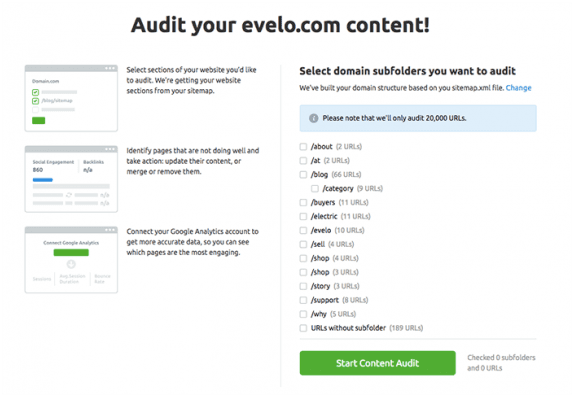Screen dimensions: 574x397
Task: Check the /electric subfolder checkbox
Action: coord(303,216)
